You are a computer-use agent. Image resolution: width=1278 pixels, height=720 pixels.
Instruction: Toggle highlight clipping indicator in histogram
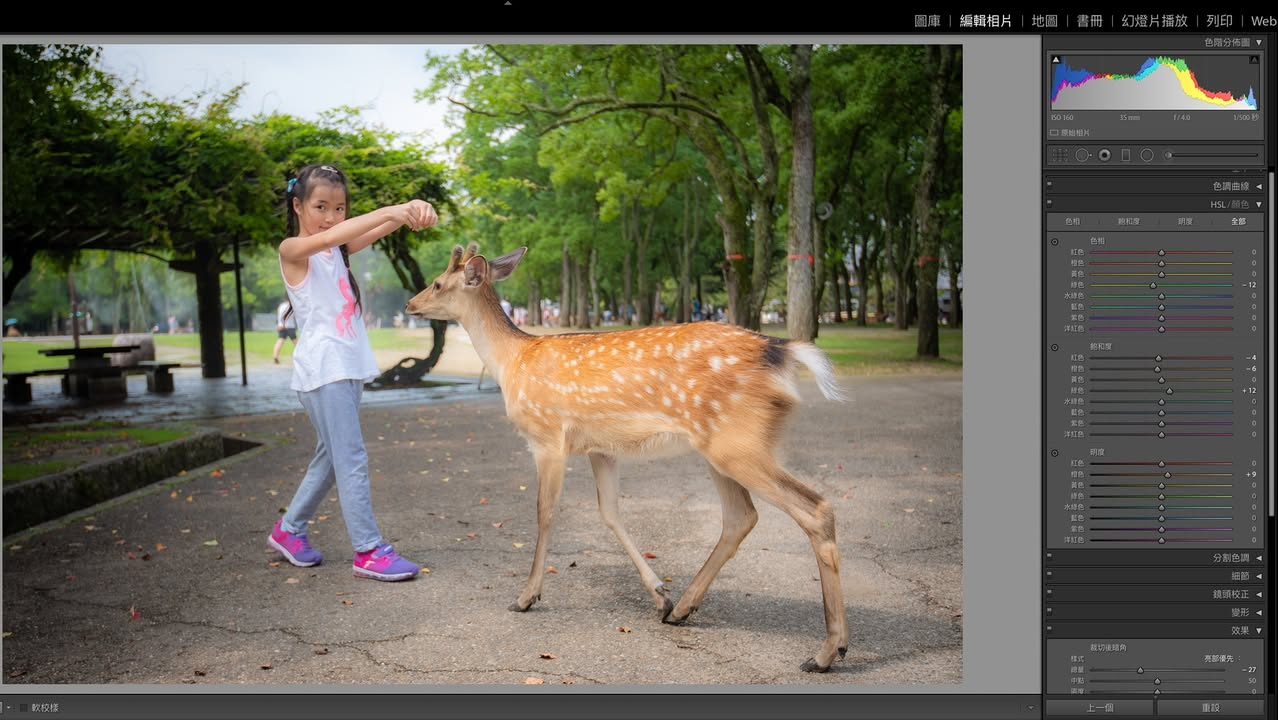click(1254, 60)
